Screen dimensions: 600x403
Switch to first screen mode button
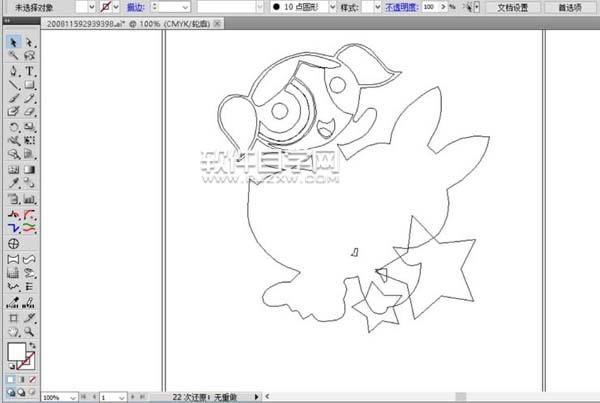click(11, 392)
